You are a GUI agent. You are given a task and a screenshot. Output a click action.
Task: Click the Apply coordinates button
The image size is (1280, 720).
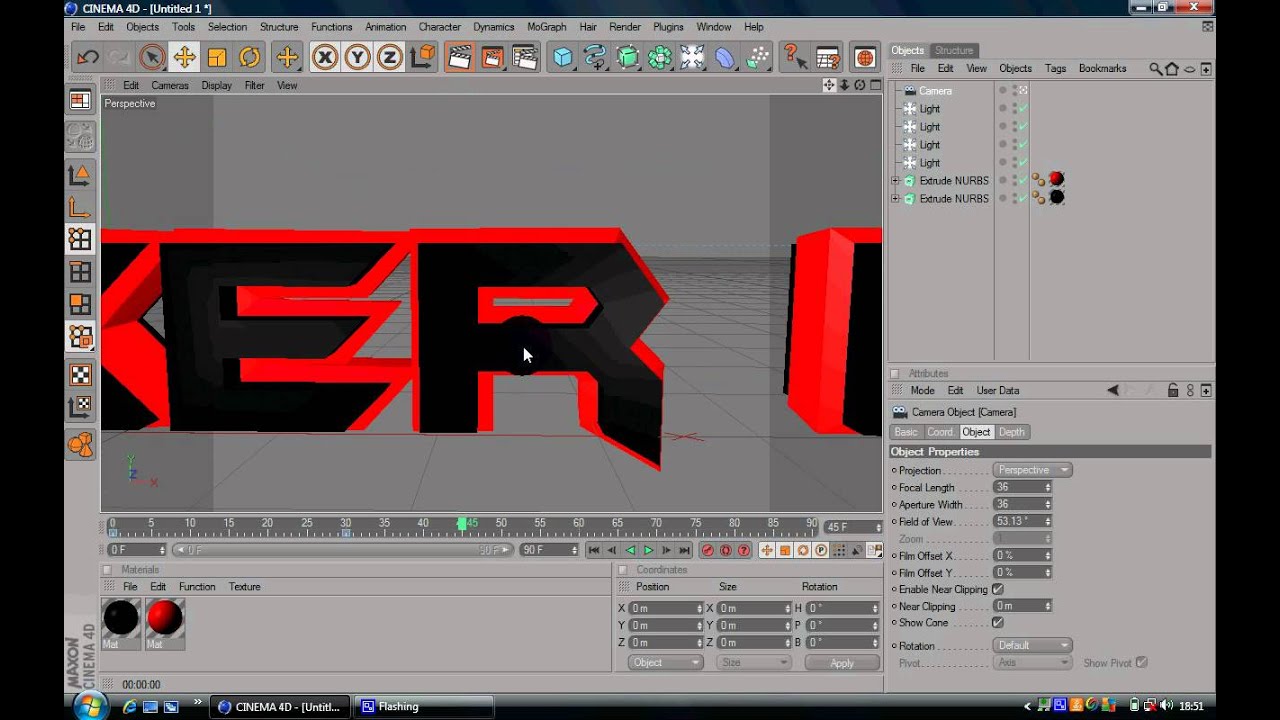(x=842, y=663)
